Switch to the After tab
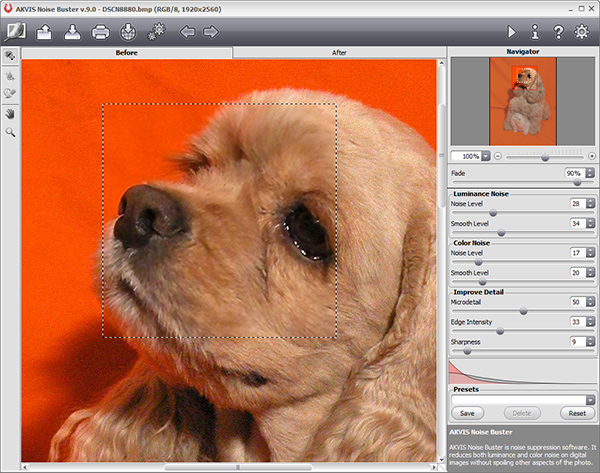This screenshot has height=473, width=600. 336,51
